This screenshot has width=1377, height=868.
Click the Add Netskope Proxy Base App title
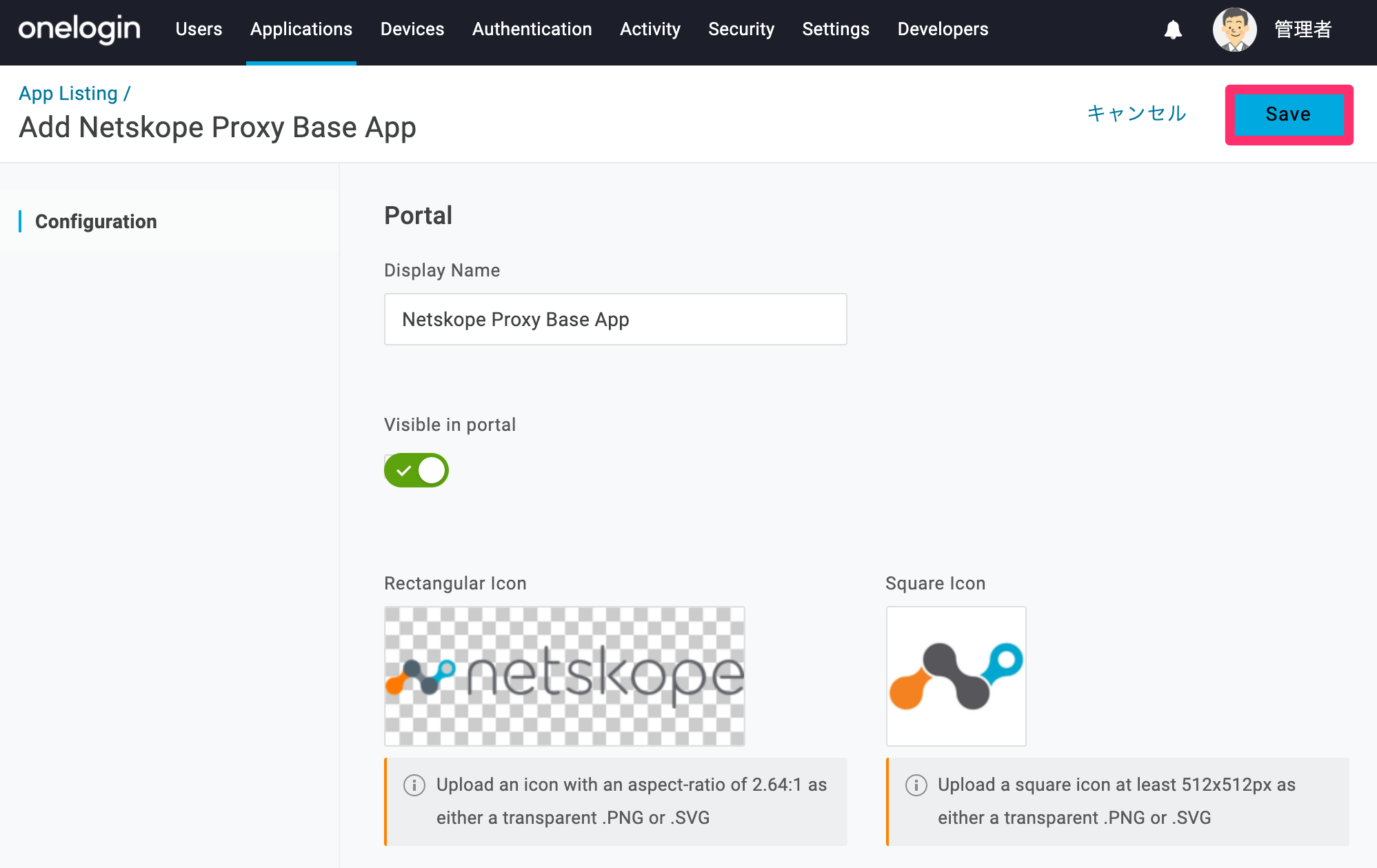pyautogui.click(x=217, y=128)
